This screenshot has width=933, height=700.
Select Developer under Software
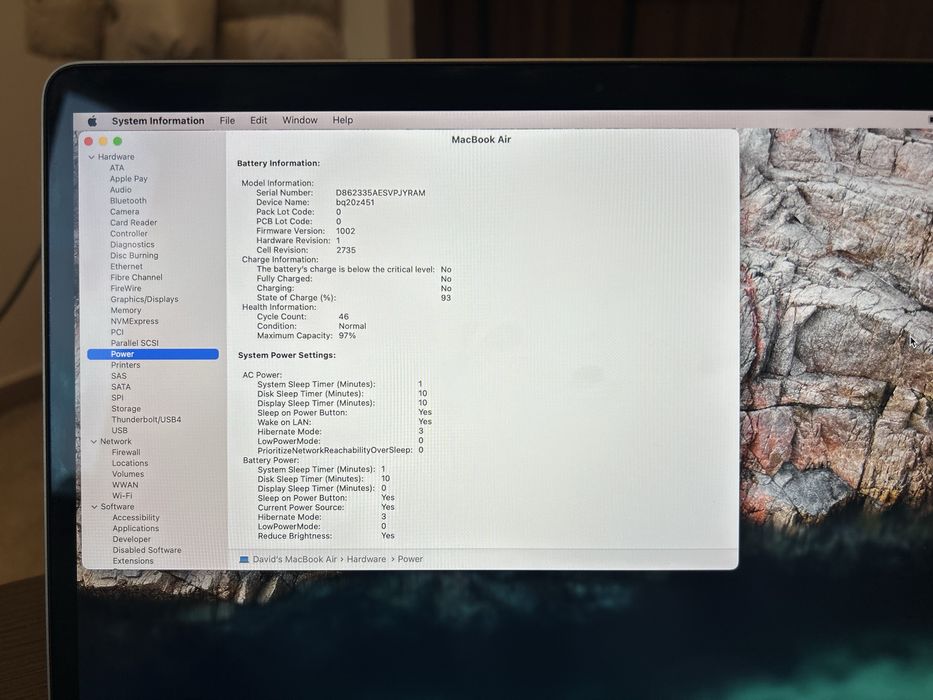point(132,539)
